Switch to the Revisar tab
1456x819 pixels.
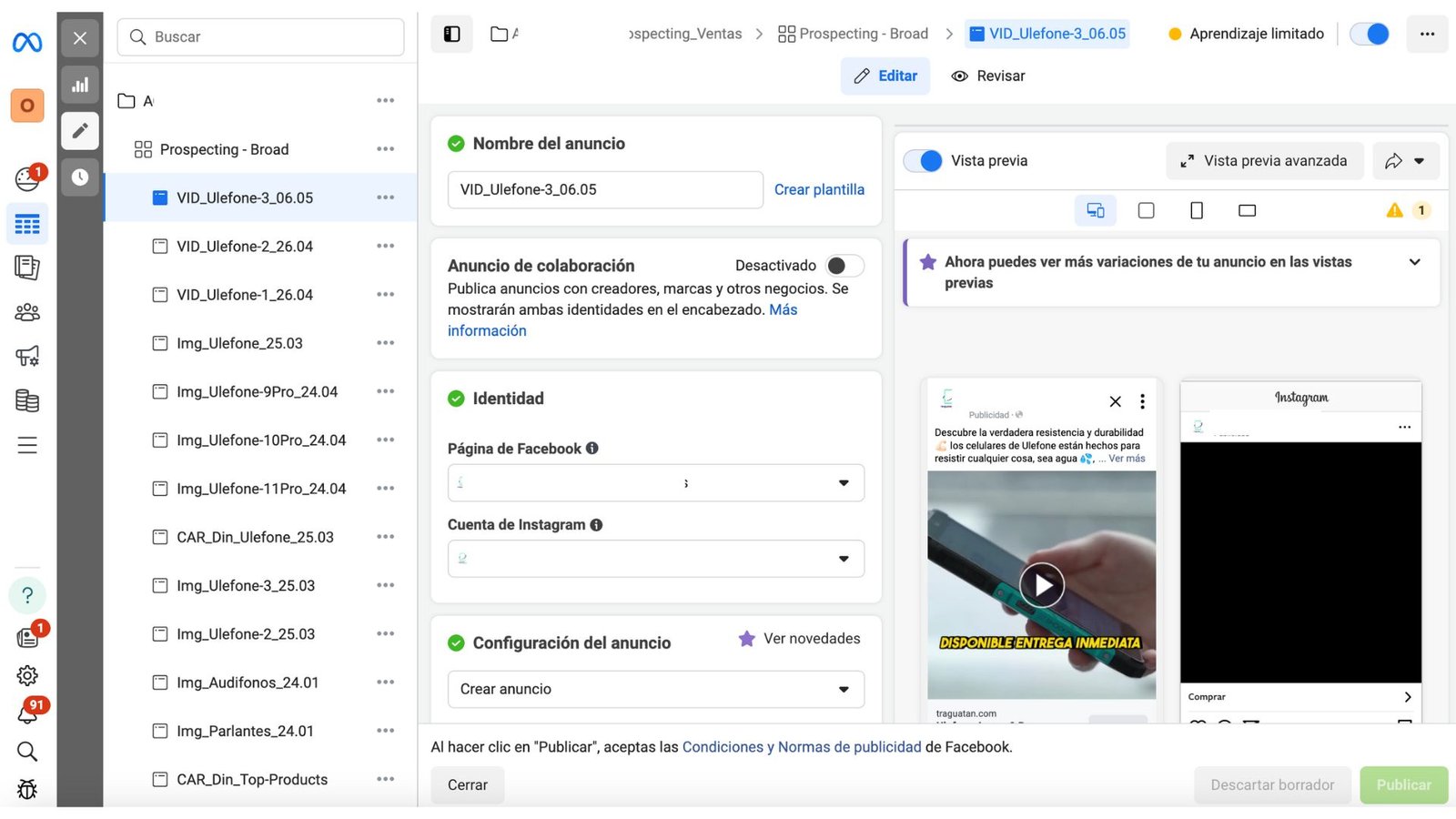coord(988,76)
